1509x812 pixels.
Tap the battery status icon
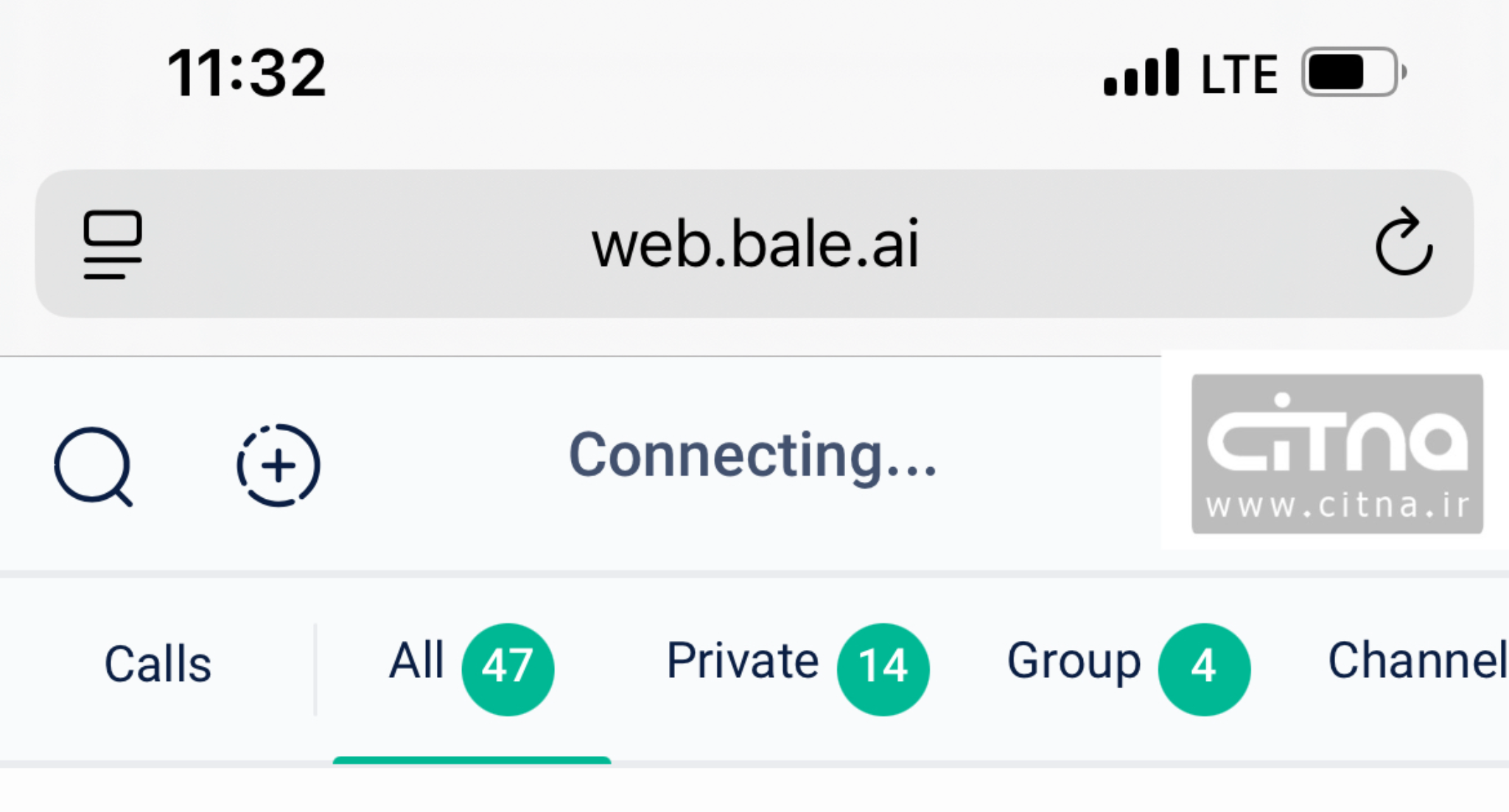pyautogui.click(x=1353, y=72)
